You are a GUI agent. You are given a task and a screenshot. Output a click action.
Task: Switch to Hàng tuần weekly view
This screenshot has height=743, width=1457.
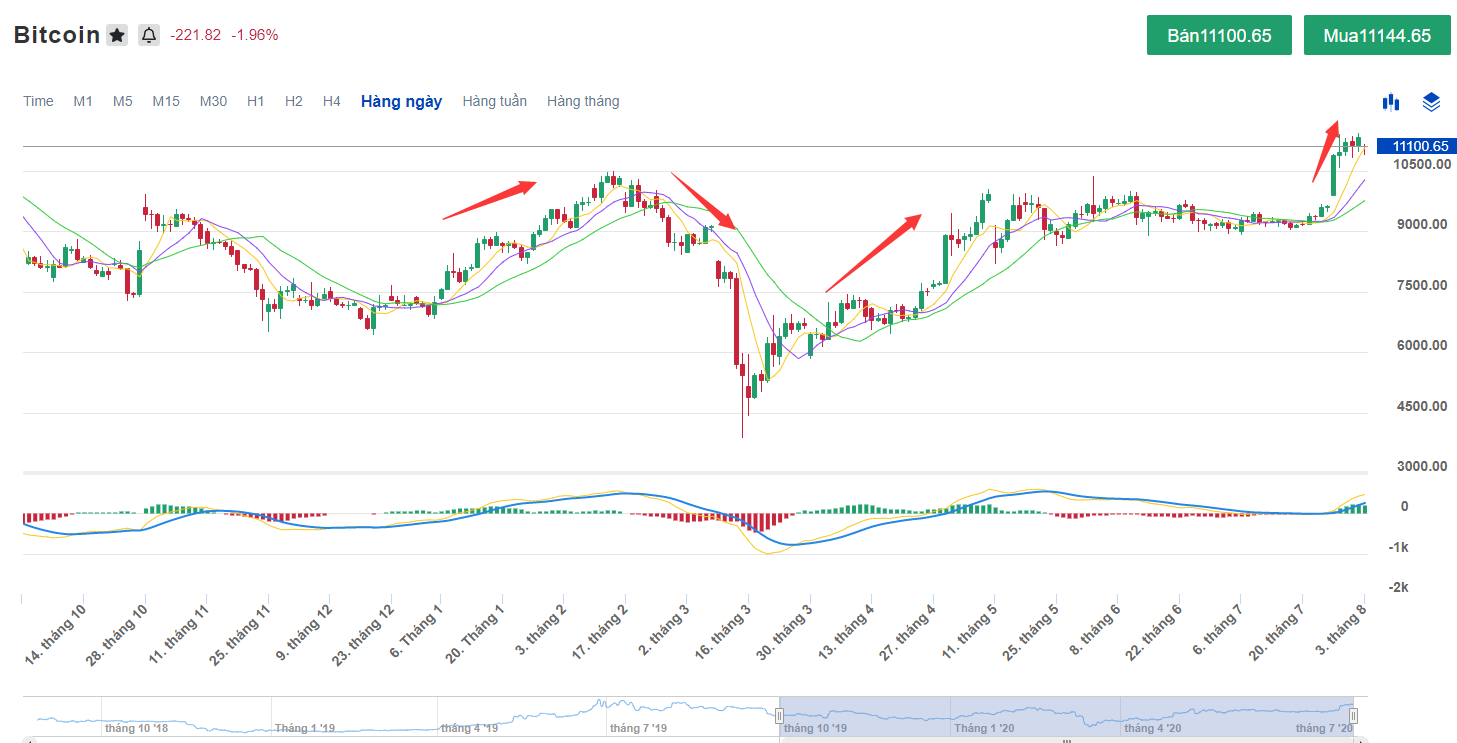click(x=494, y=101)
